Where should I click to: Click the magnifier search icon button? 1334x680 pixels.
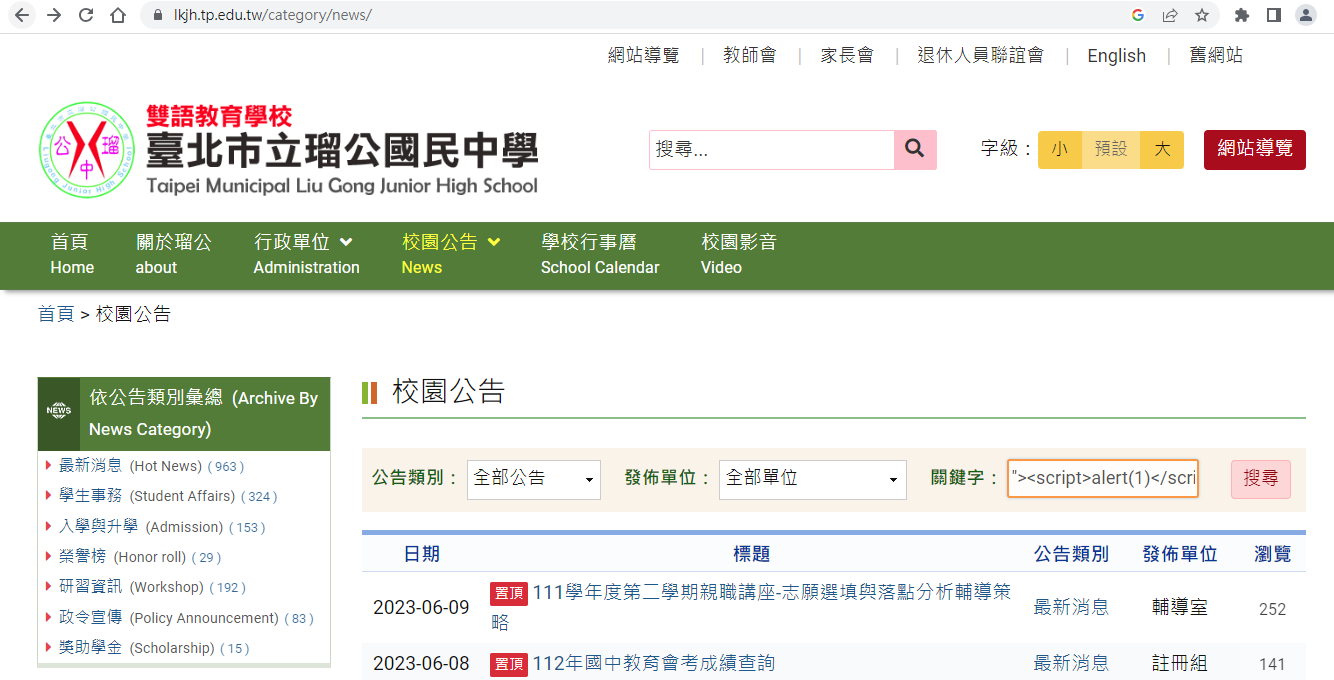pos(915,149)
